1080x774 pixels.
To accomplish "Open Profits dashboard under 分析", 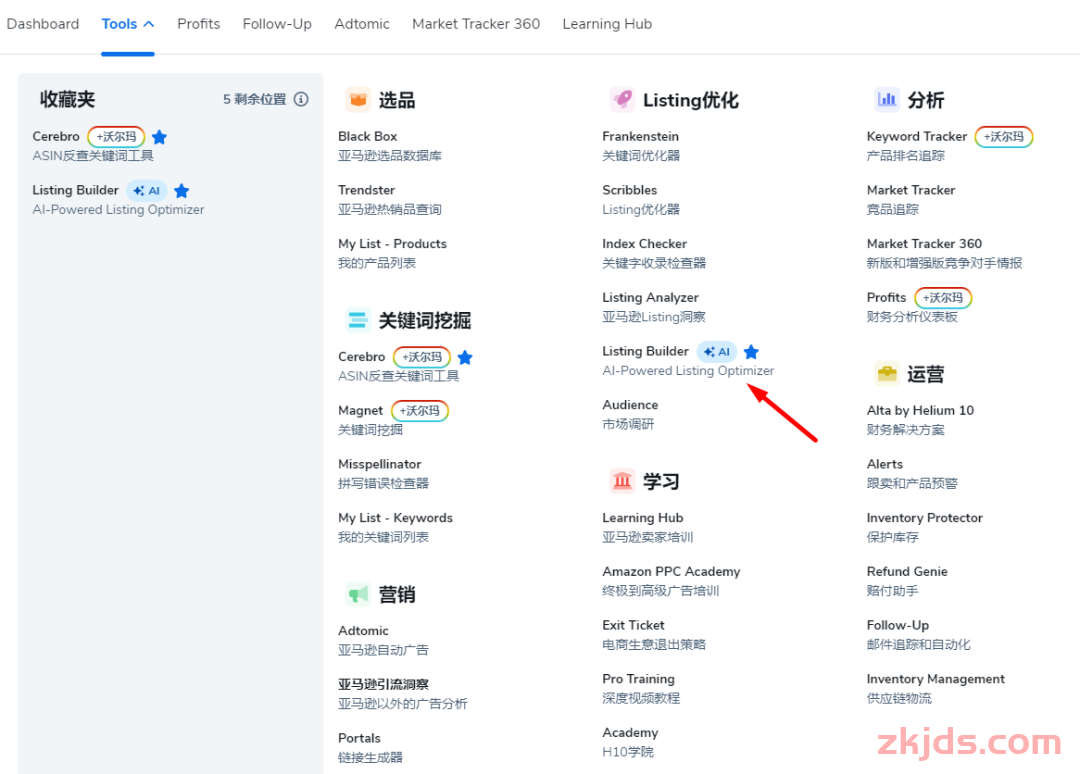I will [886, 297].
